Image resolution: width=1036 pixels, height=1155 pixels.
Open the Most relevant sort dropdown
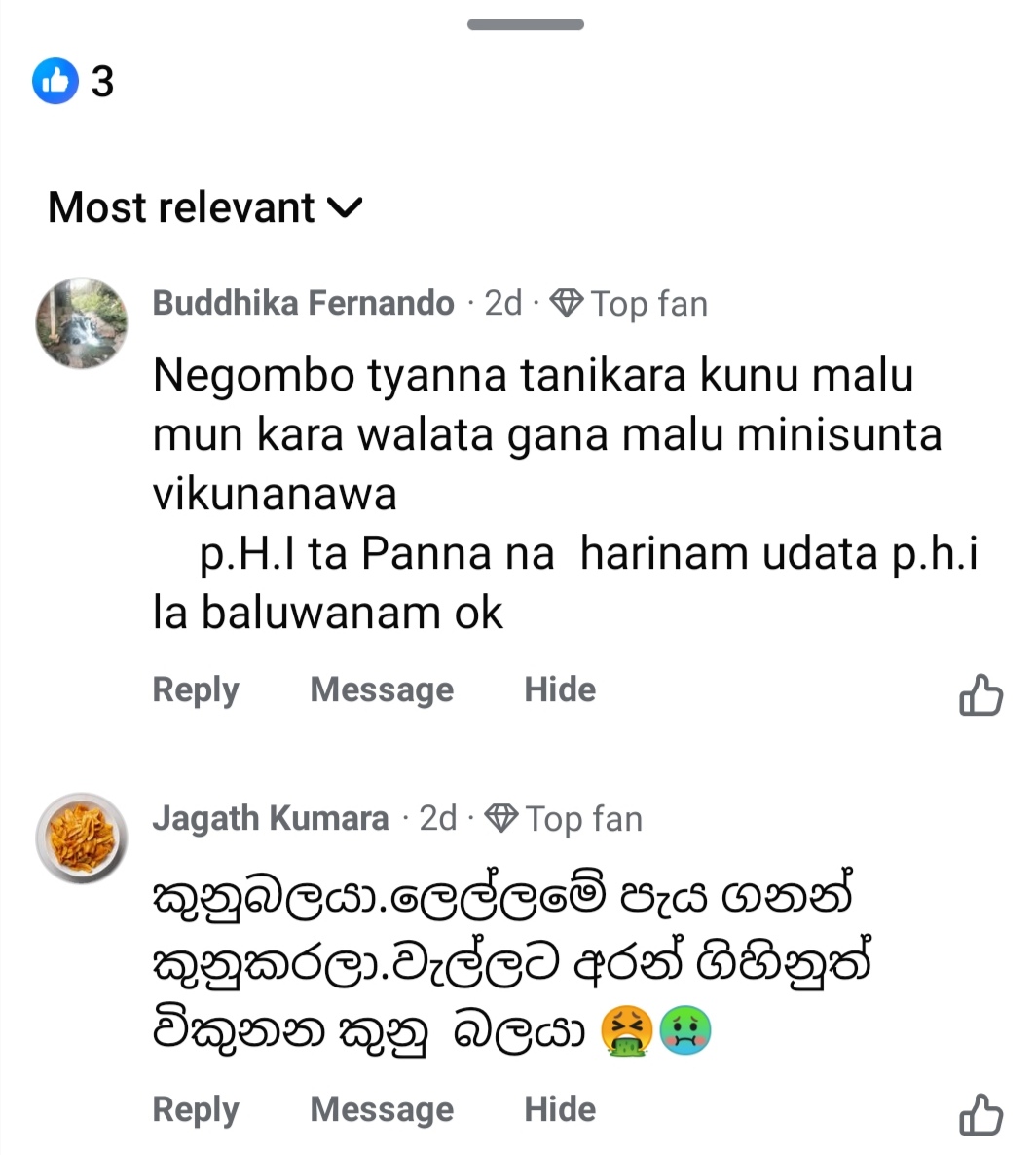(x=204, y=207)
